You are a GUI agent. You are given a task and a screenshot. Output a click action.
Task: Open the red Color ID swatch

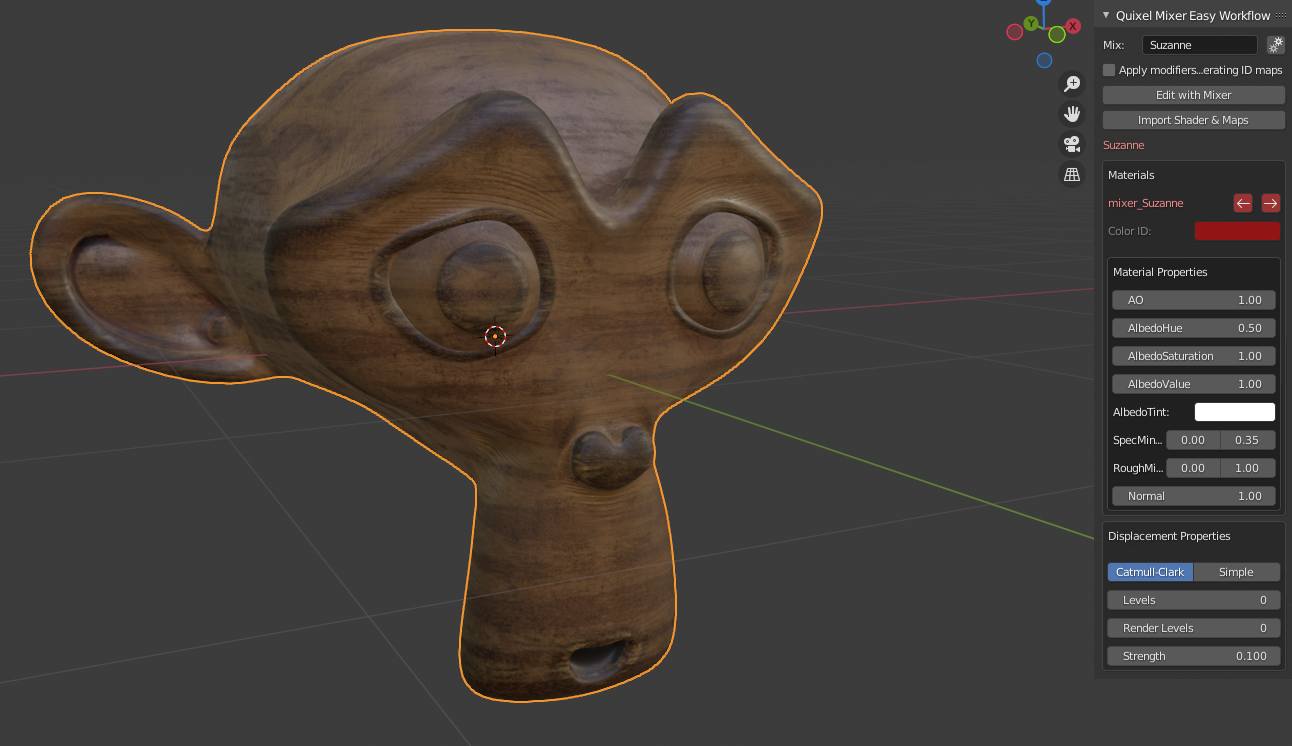click(1237, 231)
